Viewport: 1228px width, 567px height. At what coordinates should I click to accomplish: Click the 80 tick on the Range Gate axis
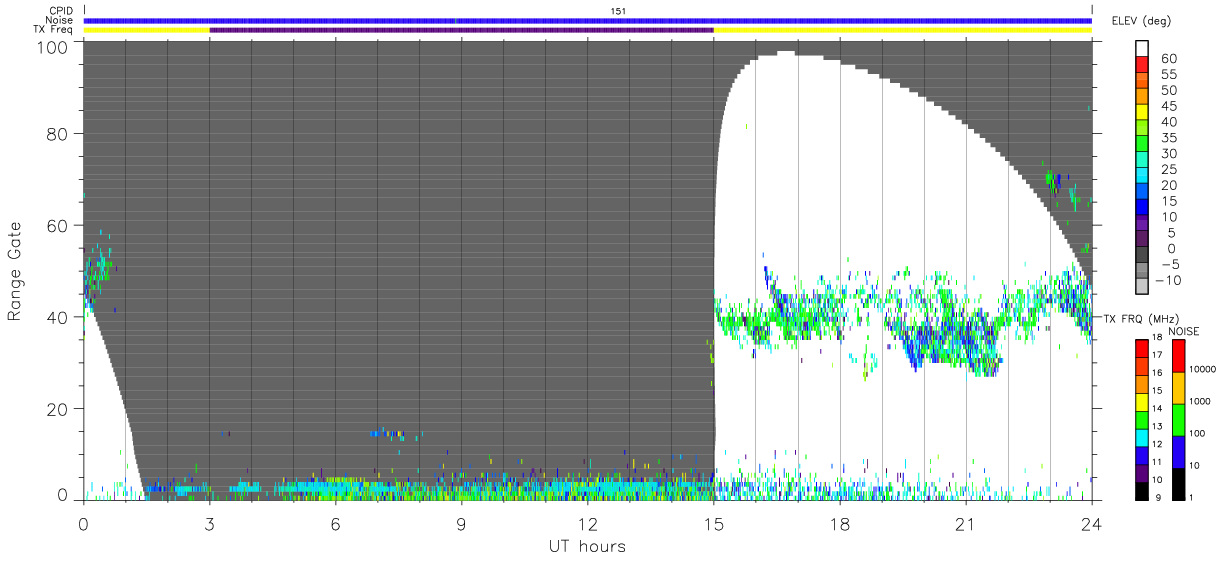click(x=58, y=133)
